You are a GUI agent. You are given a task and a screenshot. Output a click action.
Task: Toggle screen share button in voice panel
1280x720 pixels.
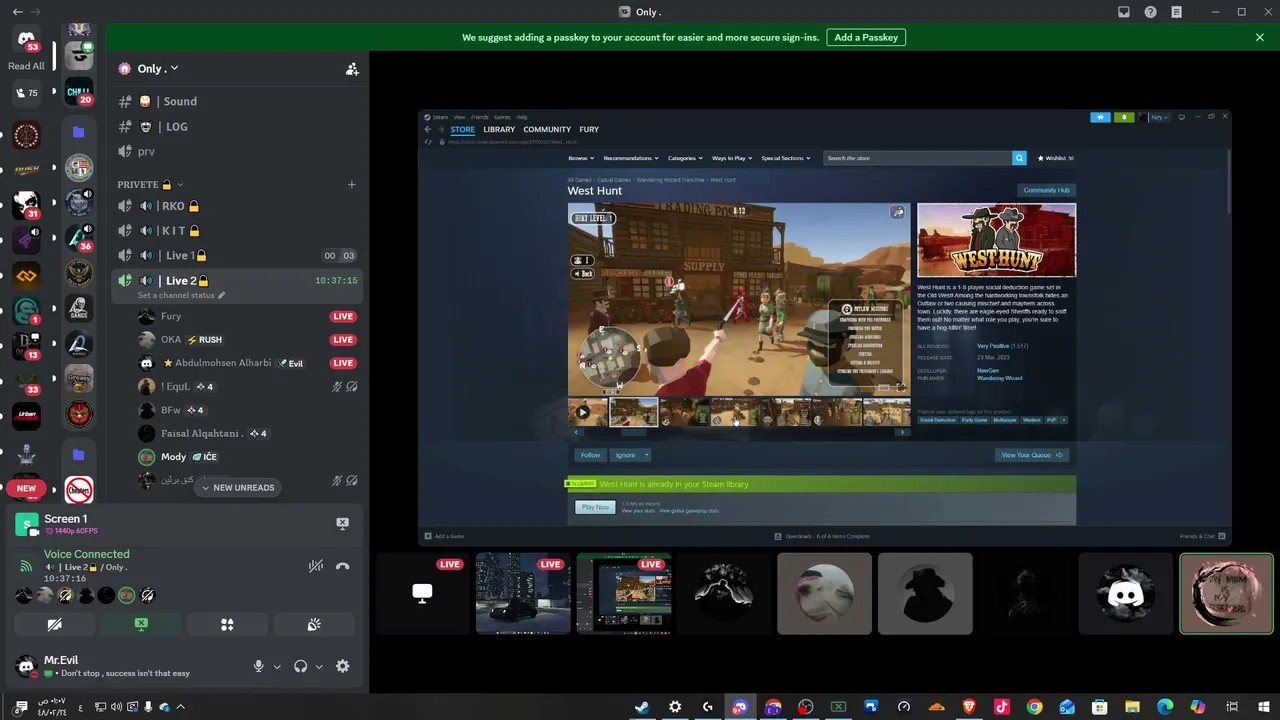141,625
